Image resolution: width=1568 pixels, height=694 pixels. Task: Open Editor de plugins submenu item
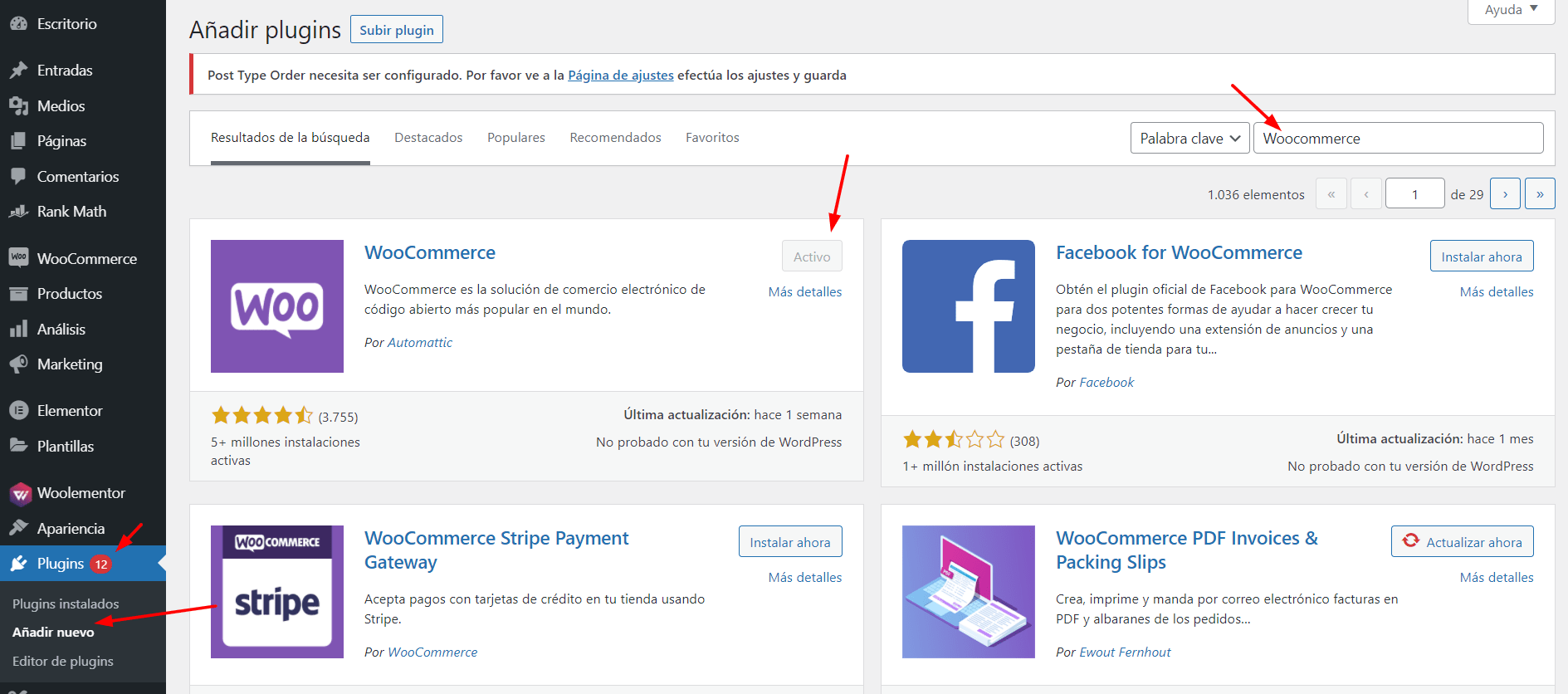[63, 662]
